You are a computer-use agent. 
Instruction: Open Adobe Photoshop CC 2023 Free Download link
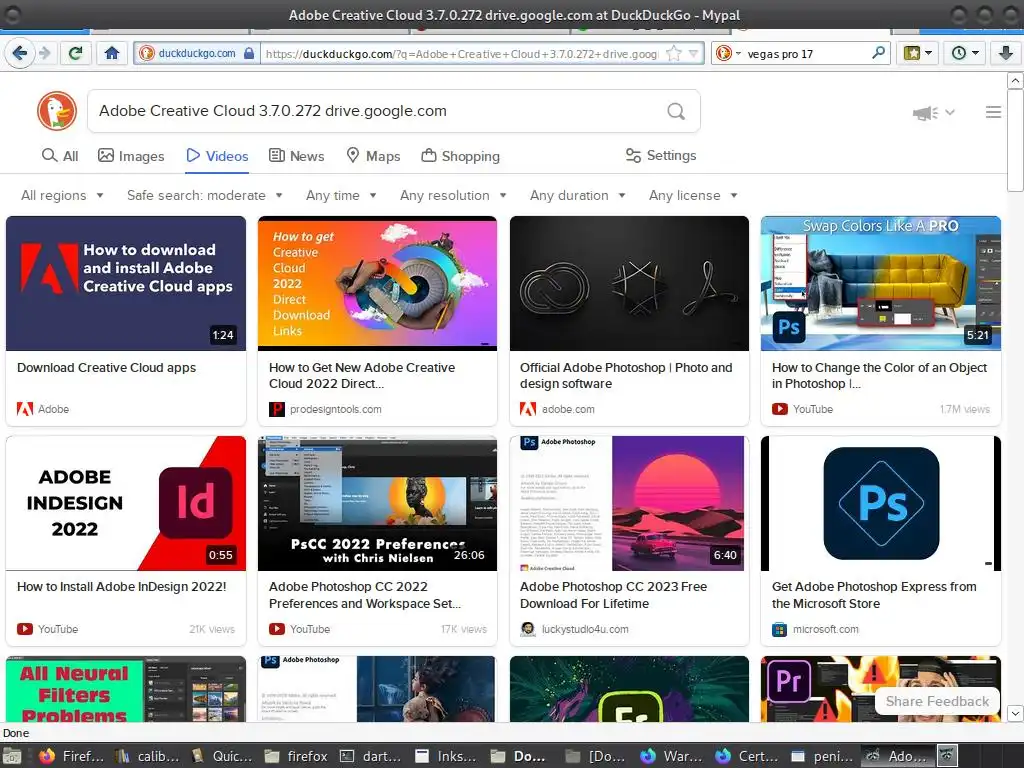coord(613,595)
